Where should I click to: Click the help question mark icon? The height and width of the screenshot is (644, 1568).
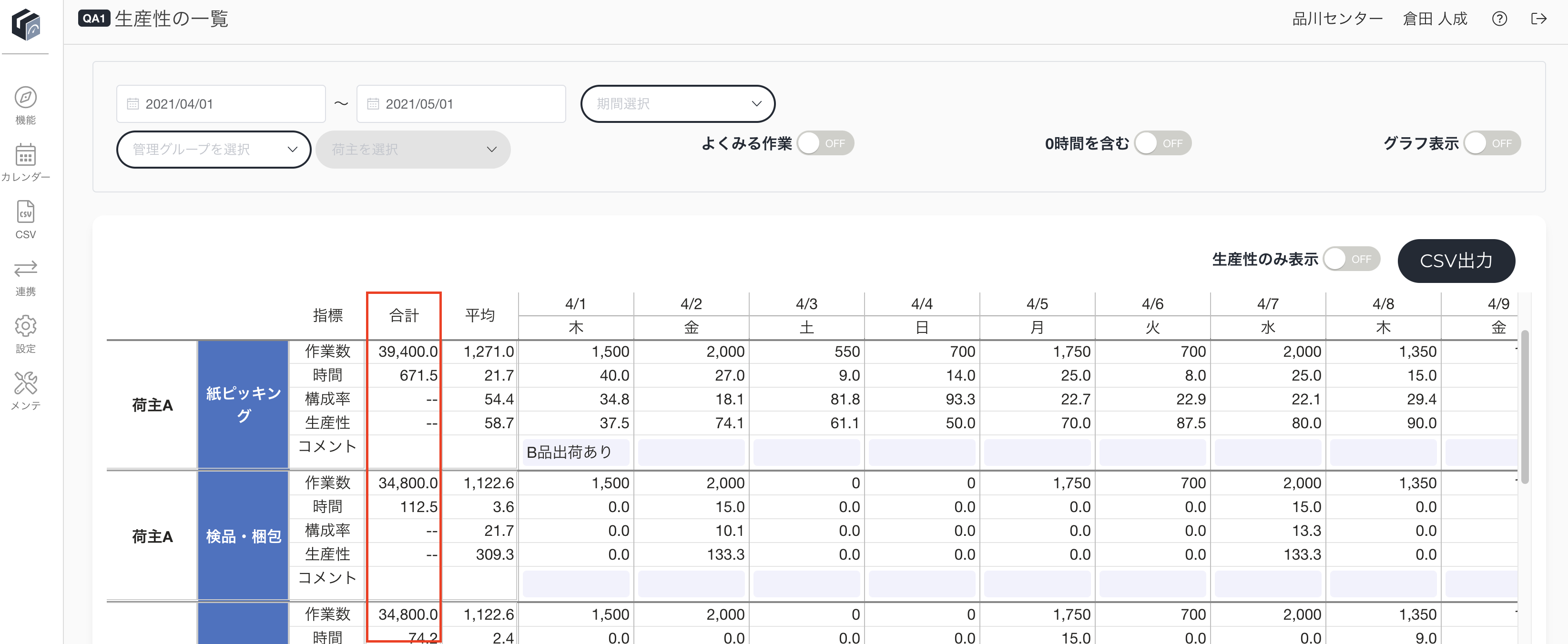pyautogui.click(x=1499, y=19)
